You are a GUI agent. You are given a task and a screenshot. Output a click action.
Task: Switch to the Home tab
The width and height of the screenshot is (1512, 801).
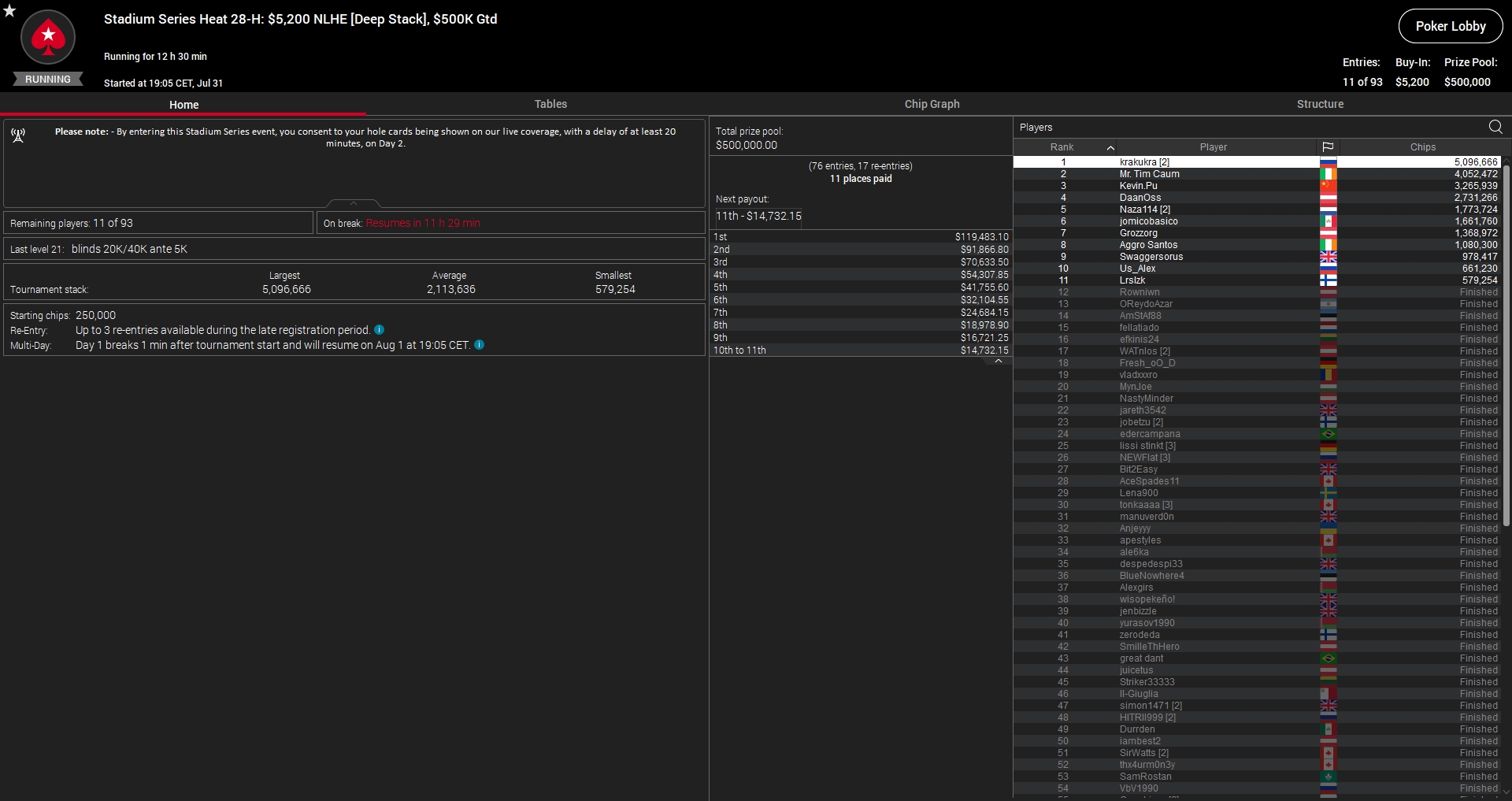pos(183,105)
